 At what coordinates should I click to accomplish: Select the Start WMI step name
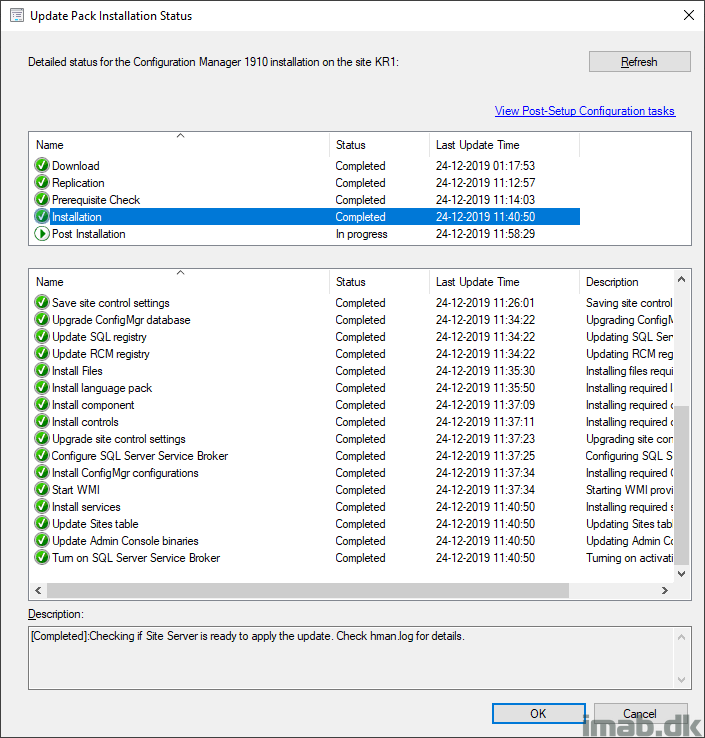tap(76, 489)
